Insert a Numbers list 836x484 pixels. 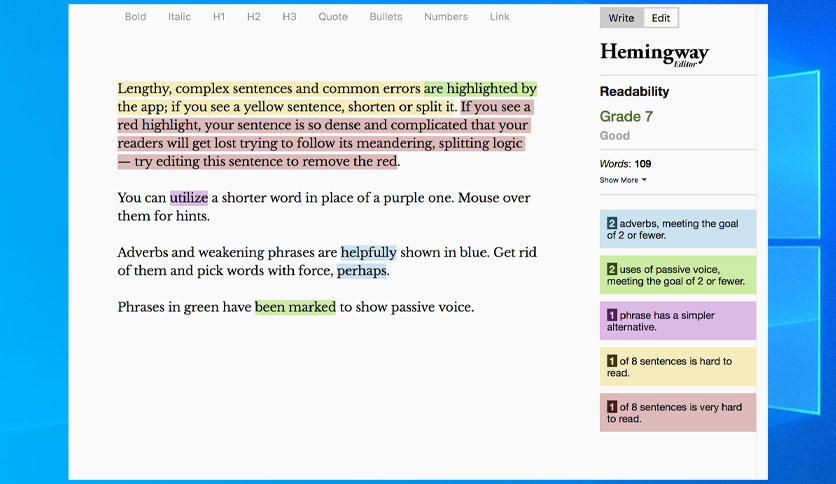[446, 17]
